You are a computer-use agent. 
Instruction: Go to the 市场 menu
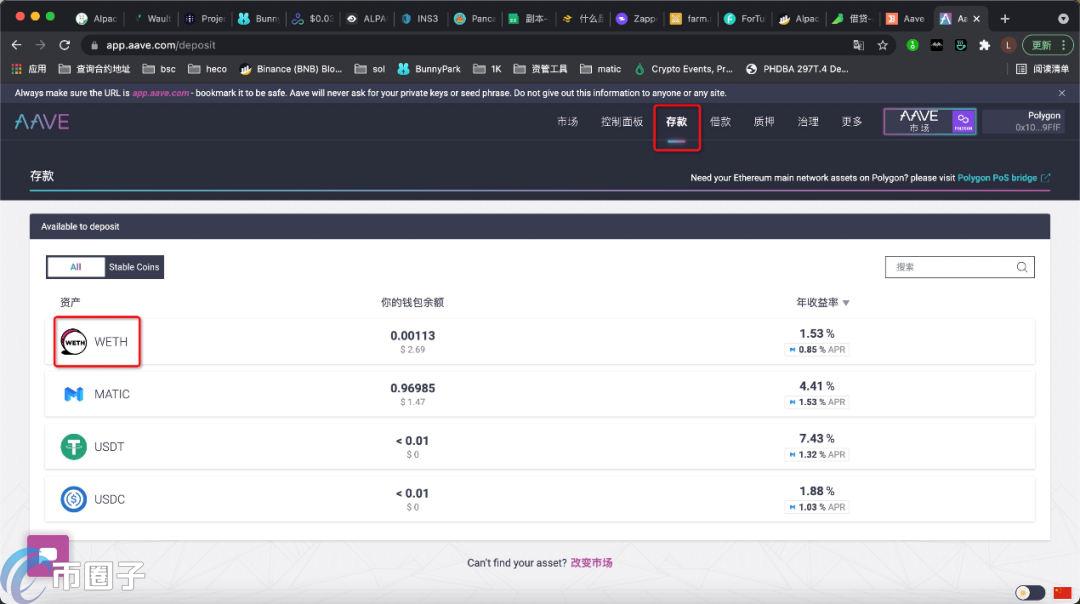point(568,122)
